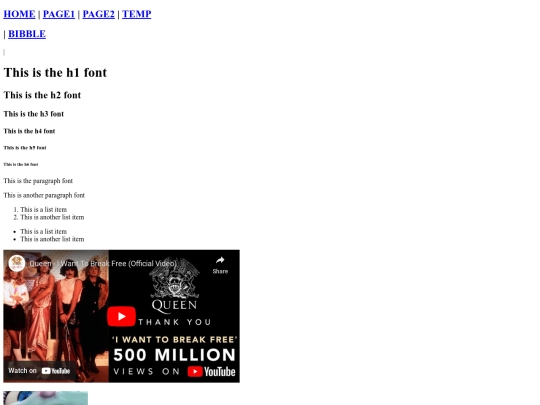Screen dimensions: 540x405
Task: Go to the PAGE1 link
Action: click(x=59, y=14)
